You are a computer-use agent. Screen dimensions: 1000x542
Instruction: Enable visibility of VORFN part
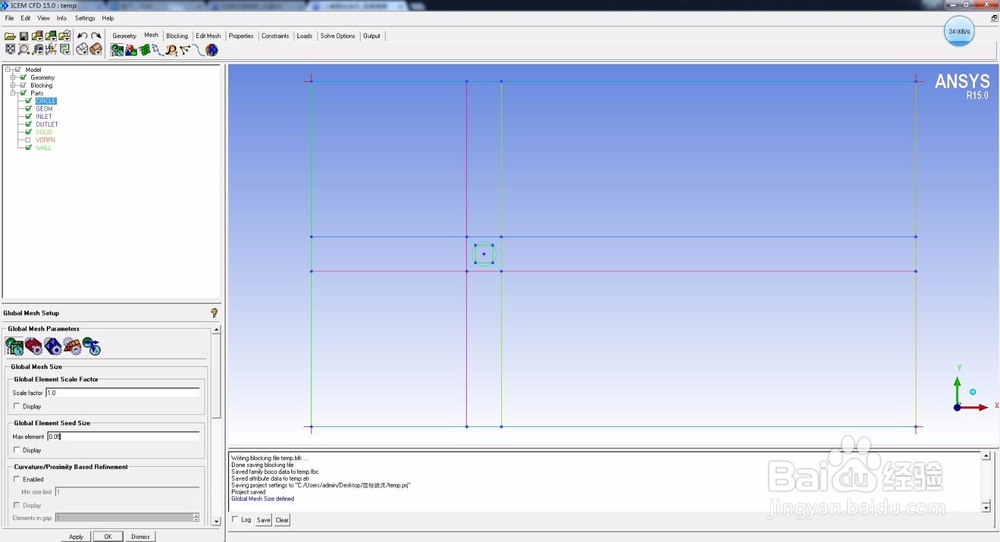(x=28, y=140)
